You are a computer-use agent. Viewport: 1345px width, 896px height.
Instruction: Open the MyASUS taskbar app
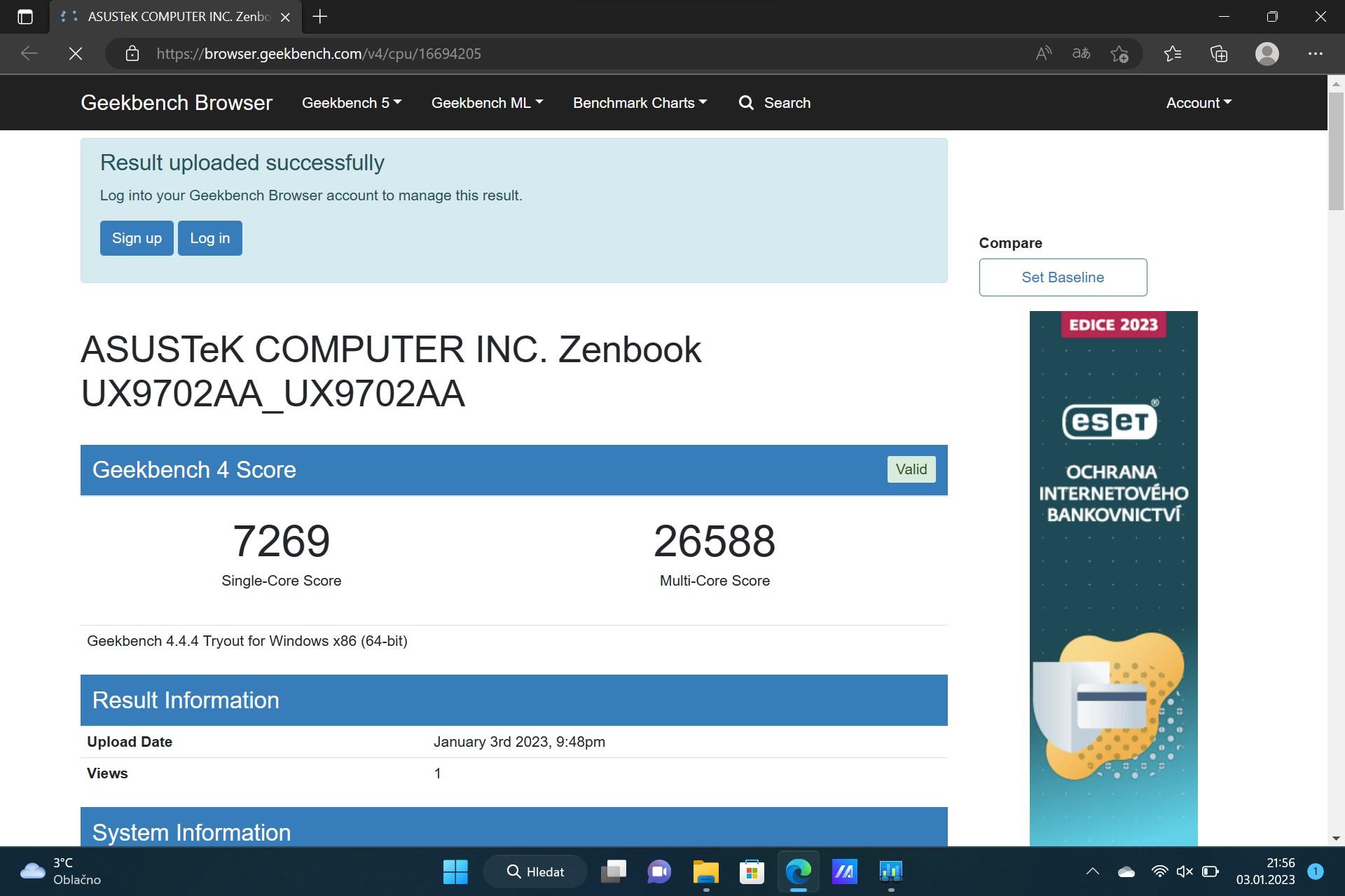[x=844, y=871]
